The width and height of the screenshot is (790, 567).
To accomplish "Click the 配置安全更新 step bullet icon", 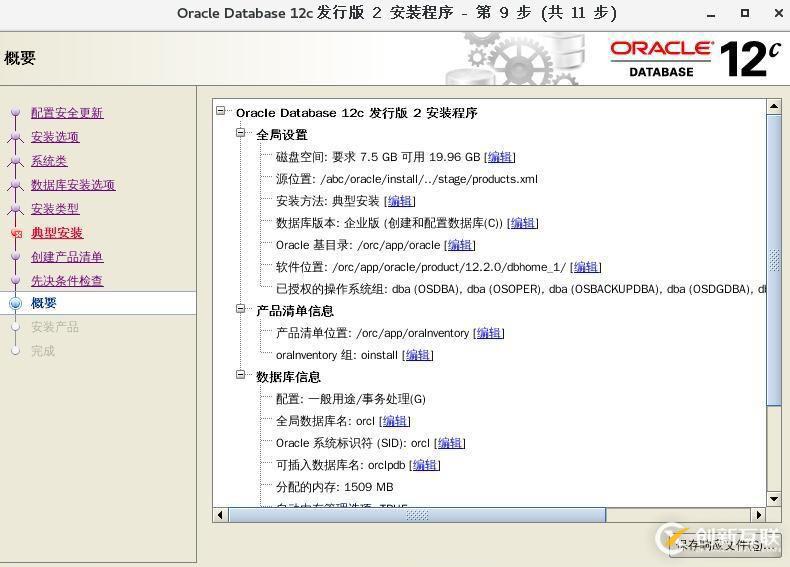I will click(16, 111).
